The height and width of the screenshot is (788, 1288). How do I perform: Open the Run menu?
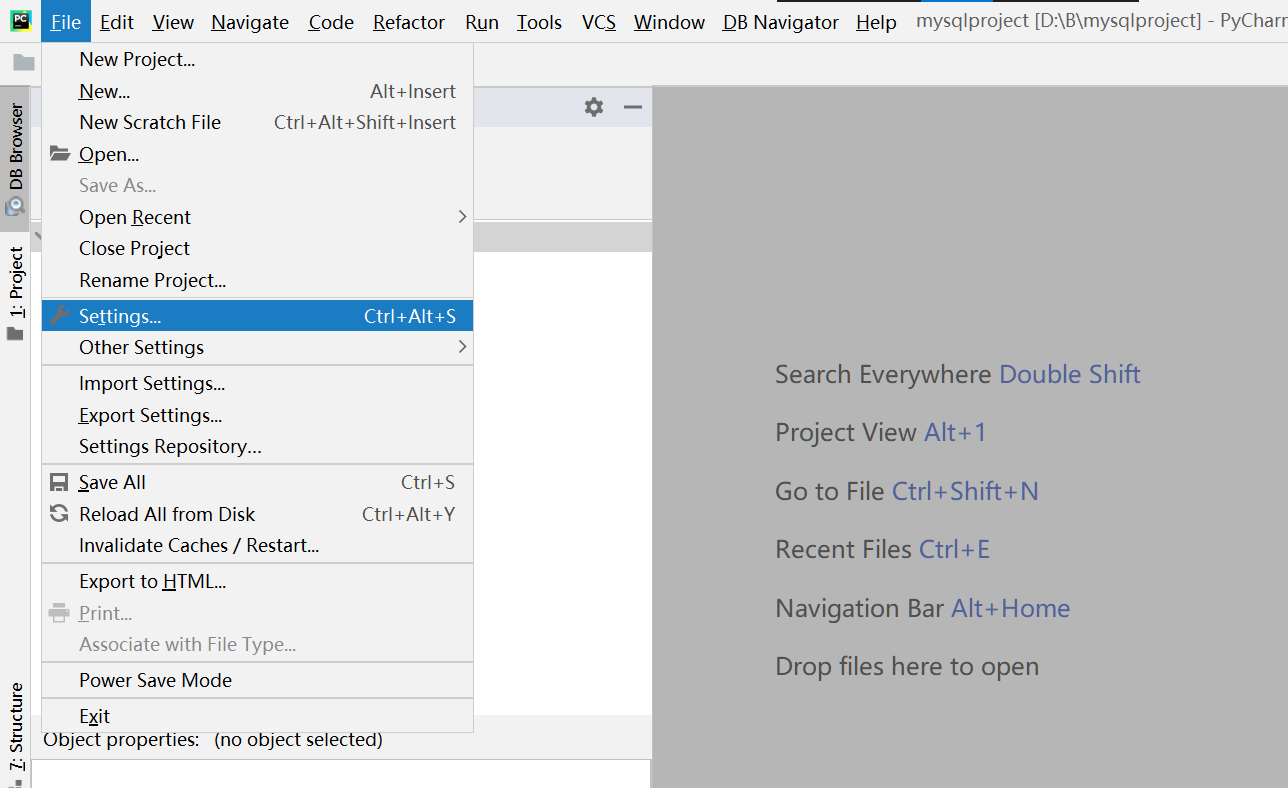click(481, 21)
